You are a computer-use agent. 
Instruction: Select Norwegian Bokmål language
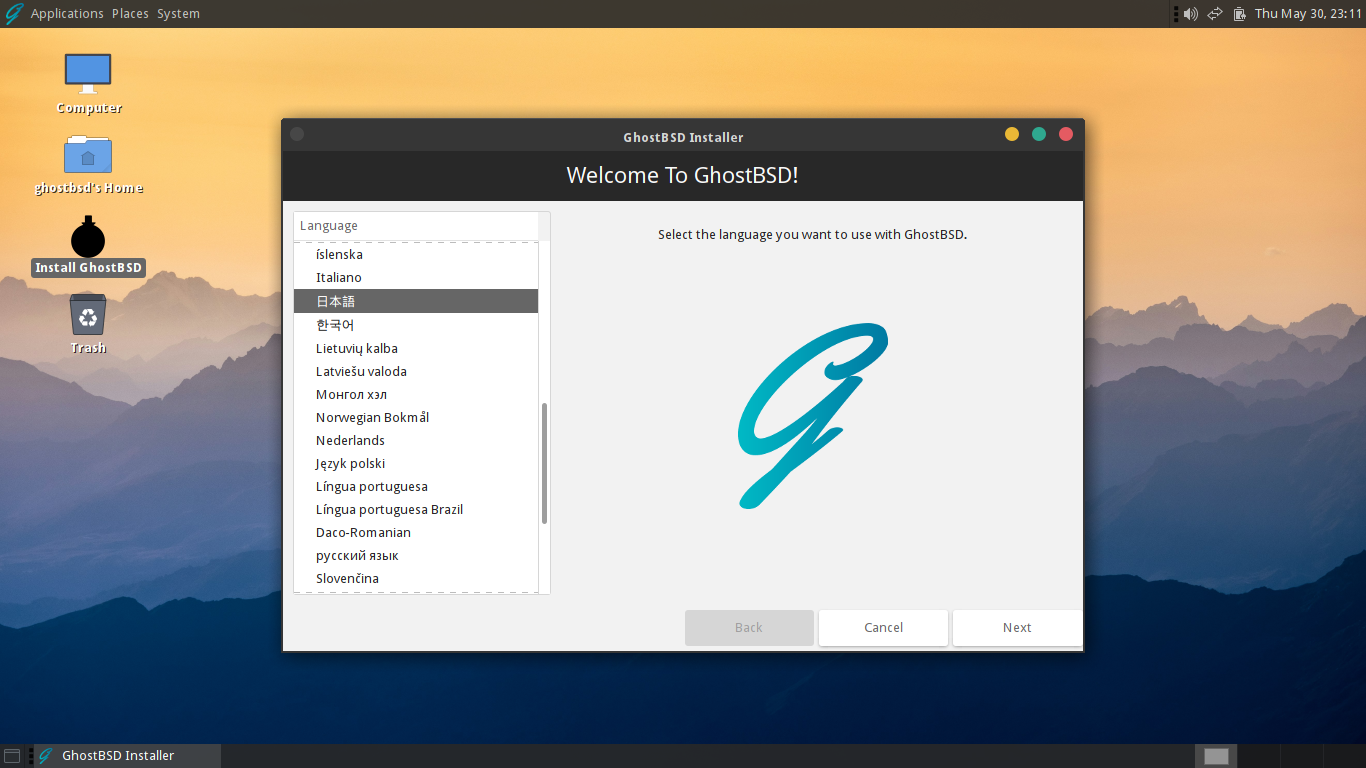(416, 417)
